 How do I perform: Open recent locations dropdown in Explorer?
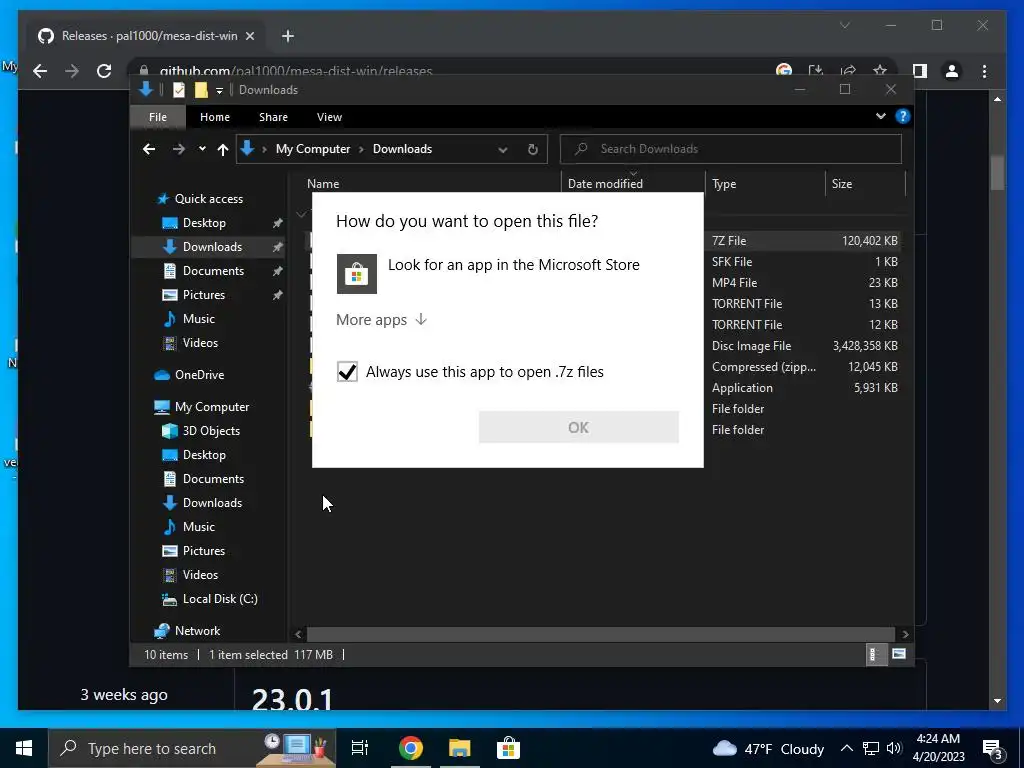click(202, 149)
